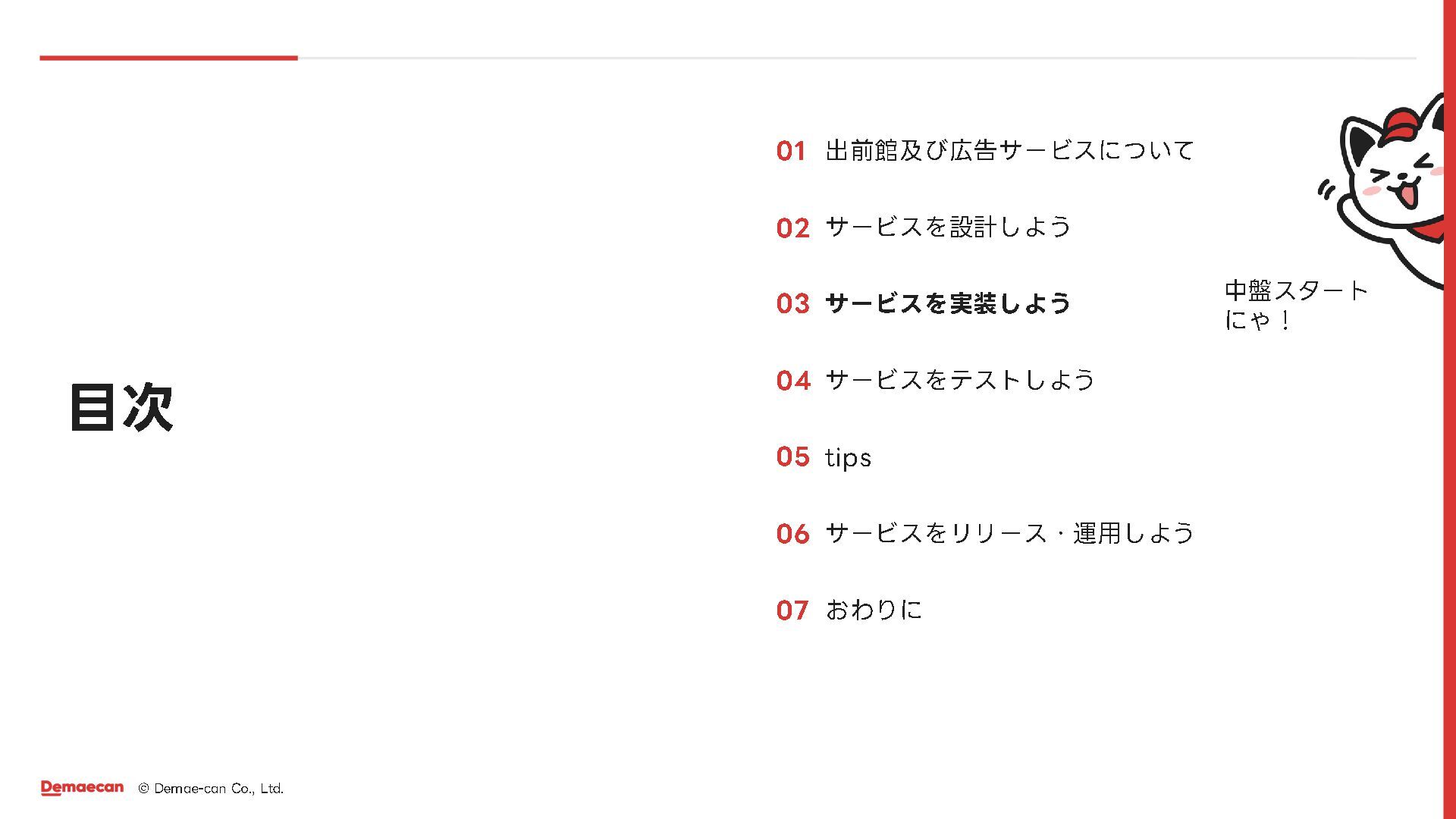
Task: Open the 07 おわりに entry
Action: (x=849, y=610)
